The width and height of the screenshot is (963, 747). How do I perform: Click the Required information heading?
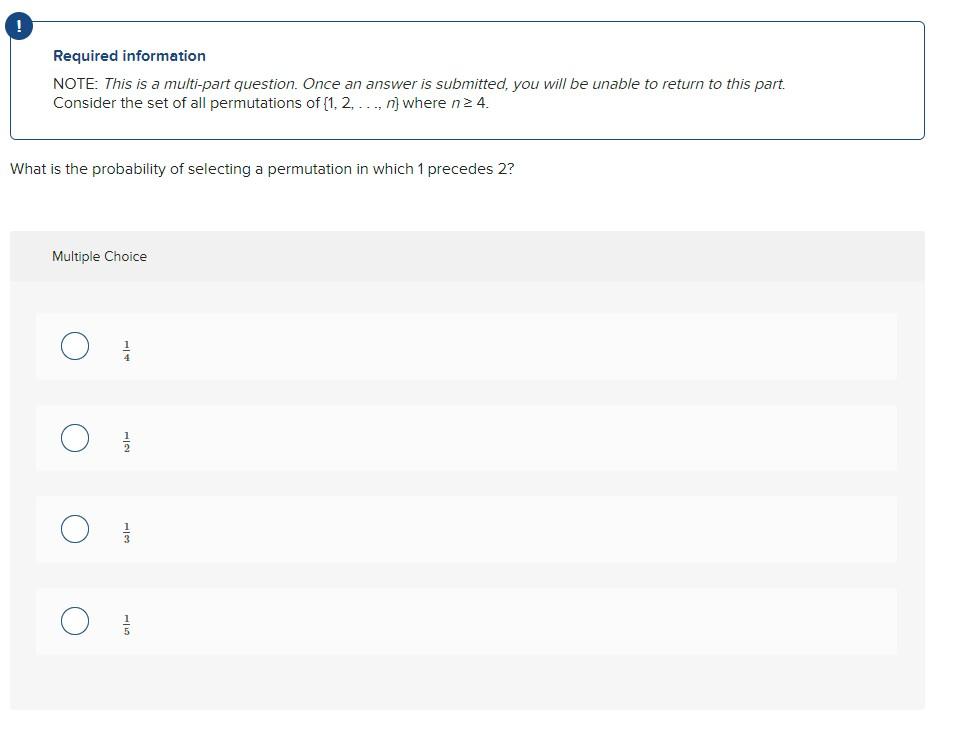(x=128, y=55)
